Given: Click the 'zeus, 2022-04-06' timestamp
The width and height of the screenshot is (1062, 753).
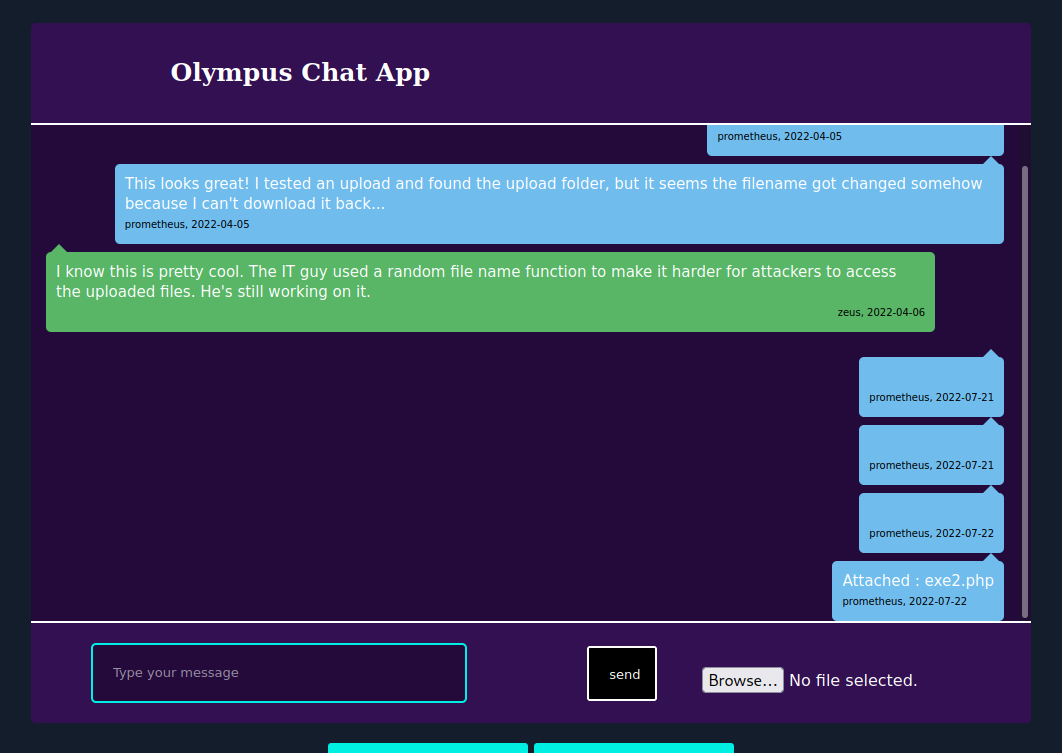Looking at the screenshot, I should [x=881, y=311].
